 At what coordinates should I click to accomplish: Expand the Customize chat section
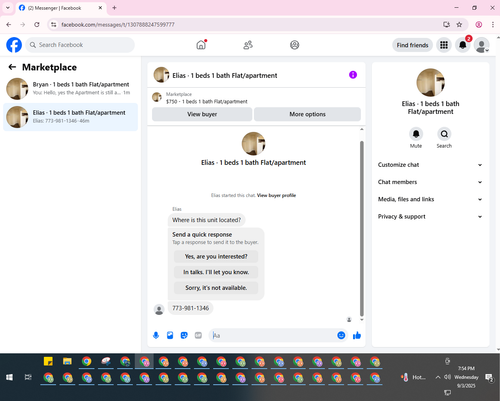(430, 165)
